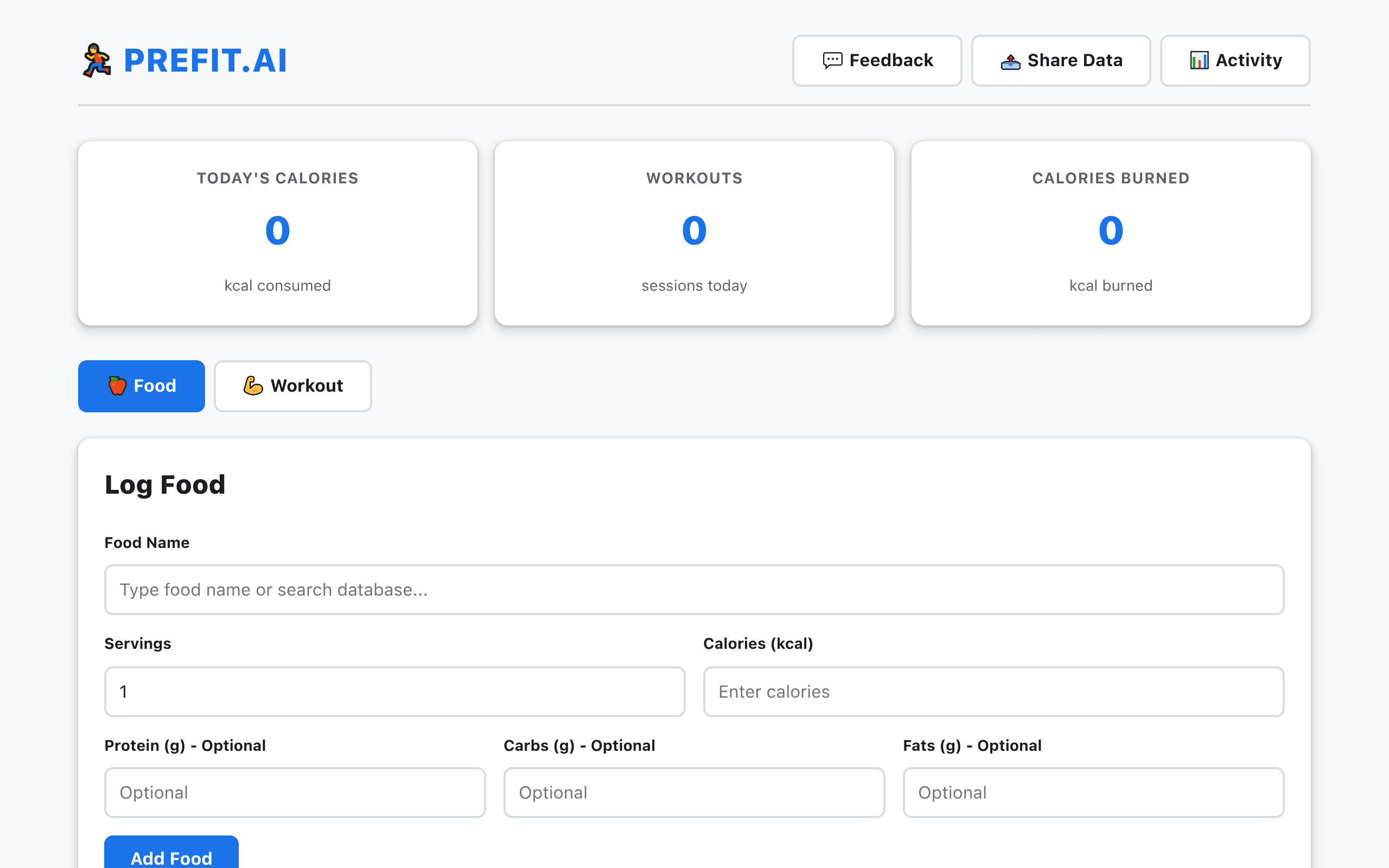Click the 'Protein (g) - Optional' label
Viewport: 1389px width, 868px height.
(x=185, y=745)
